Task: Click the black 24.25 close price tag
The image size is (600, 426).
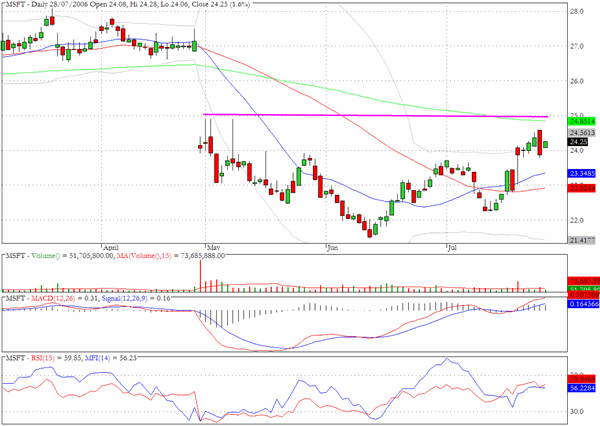Action: pos(578,142)
